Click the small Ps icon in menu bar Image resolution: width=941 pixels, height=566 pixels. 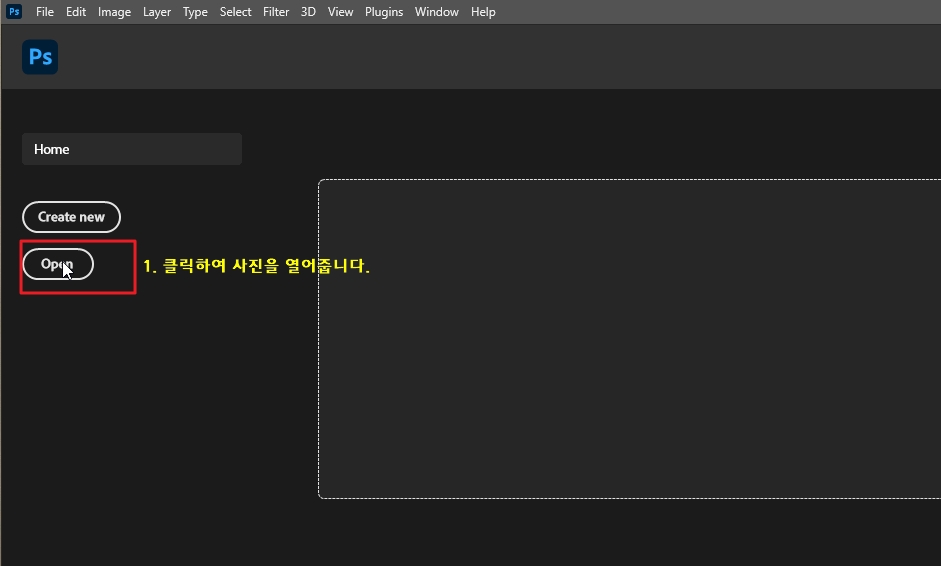click(x=14, y=11)
